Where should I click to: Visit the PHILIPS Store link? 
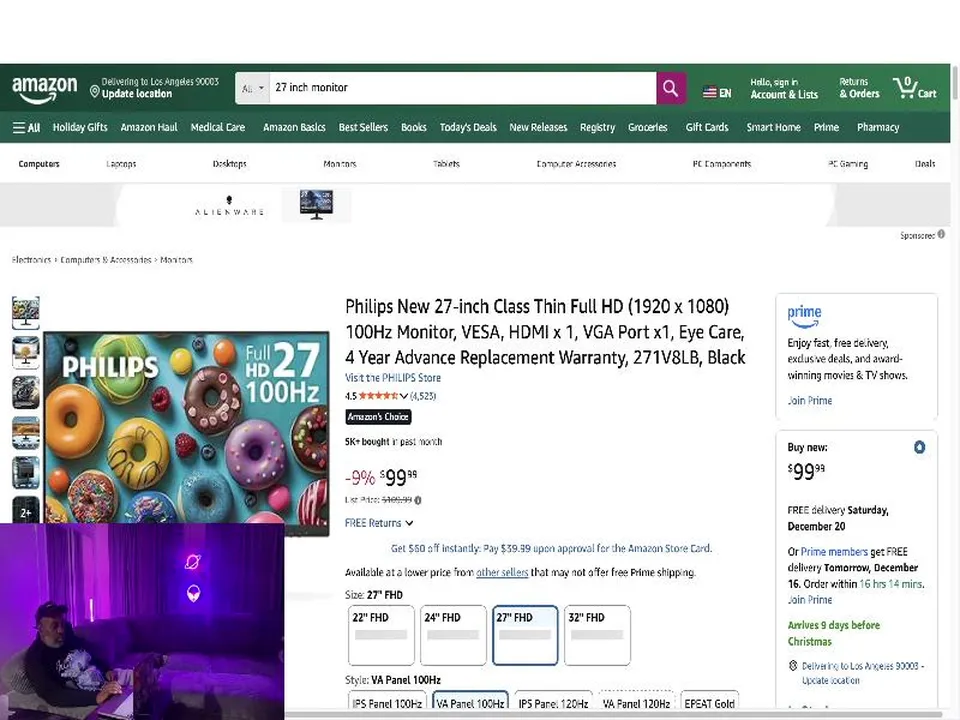[393, 378]
